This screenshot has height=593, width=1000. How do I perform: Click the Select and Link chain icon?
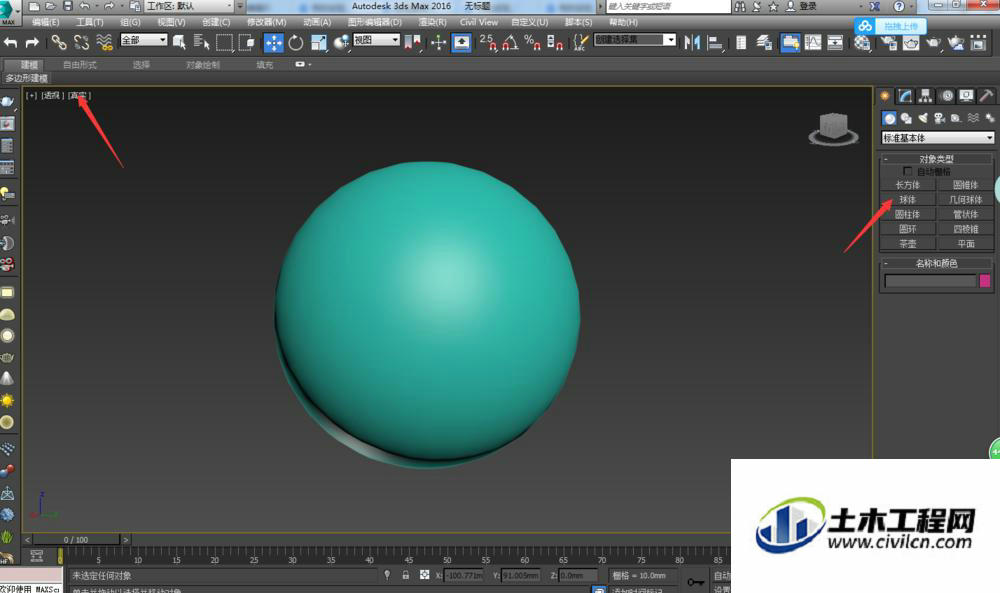click(59, 43)
